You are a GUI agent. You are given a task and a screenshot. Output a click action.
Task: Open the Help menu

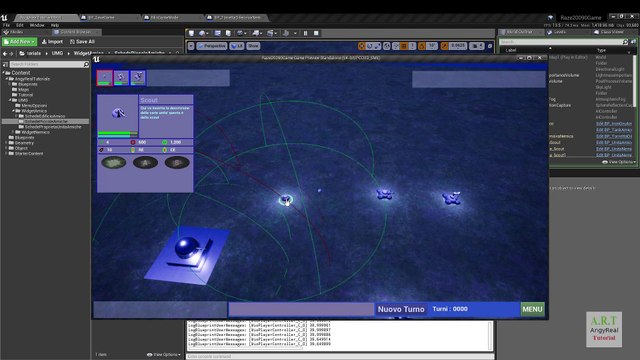55,25
